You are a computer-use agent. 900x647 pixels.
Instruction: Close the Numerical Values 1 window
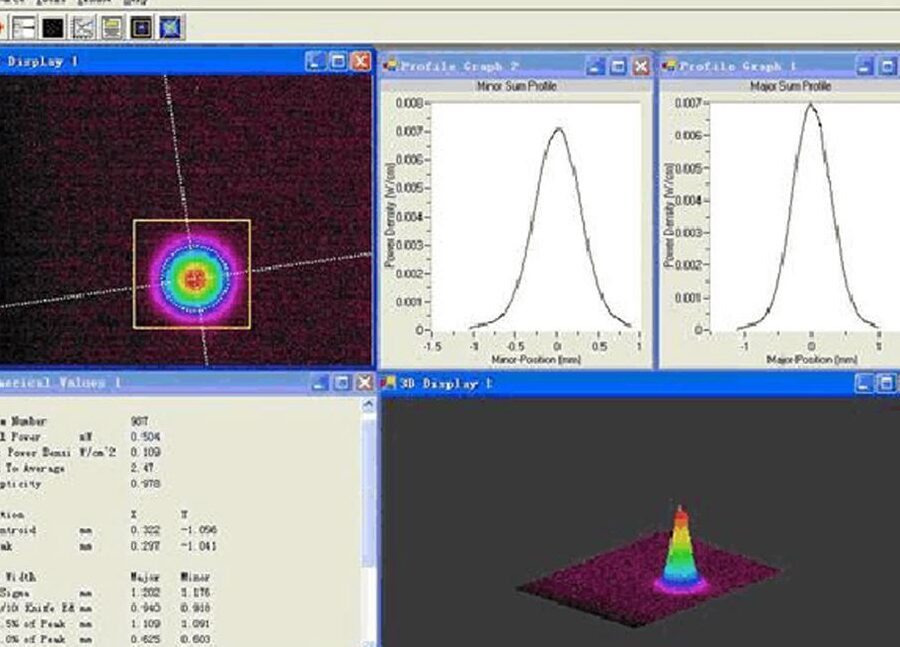(x=363, y=383)
